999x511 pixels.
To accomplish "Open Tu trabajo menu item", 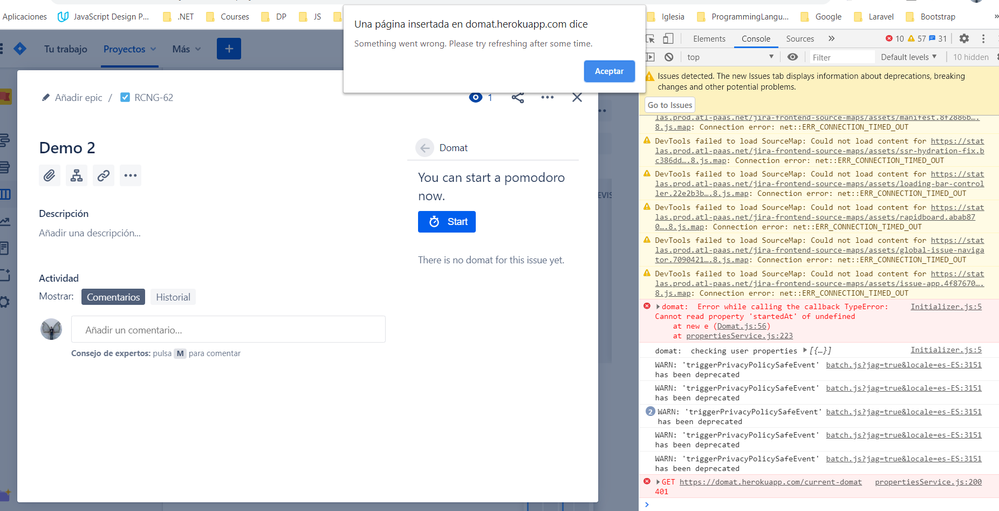I will coord(65,48).
